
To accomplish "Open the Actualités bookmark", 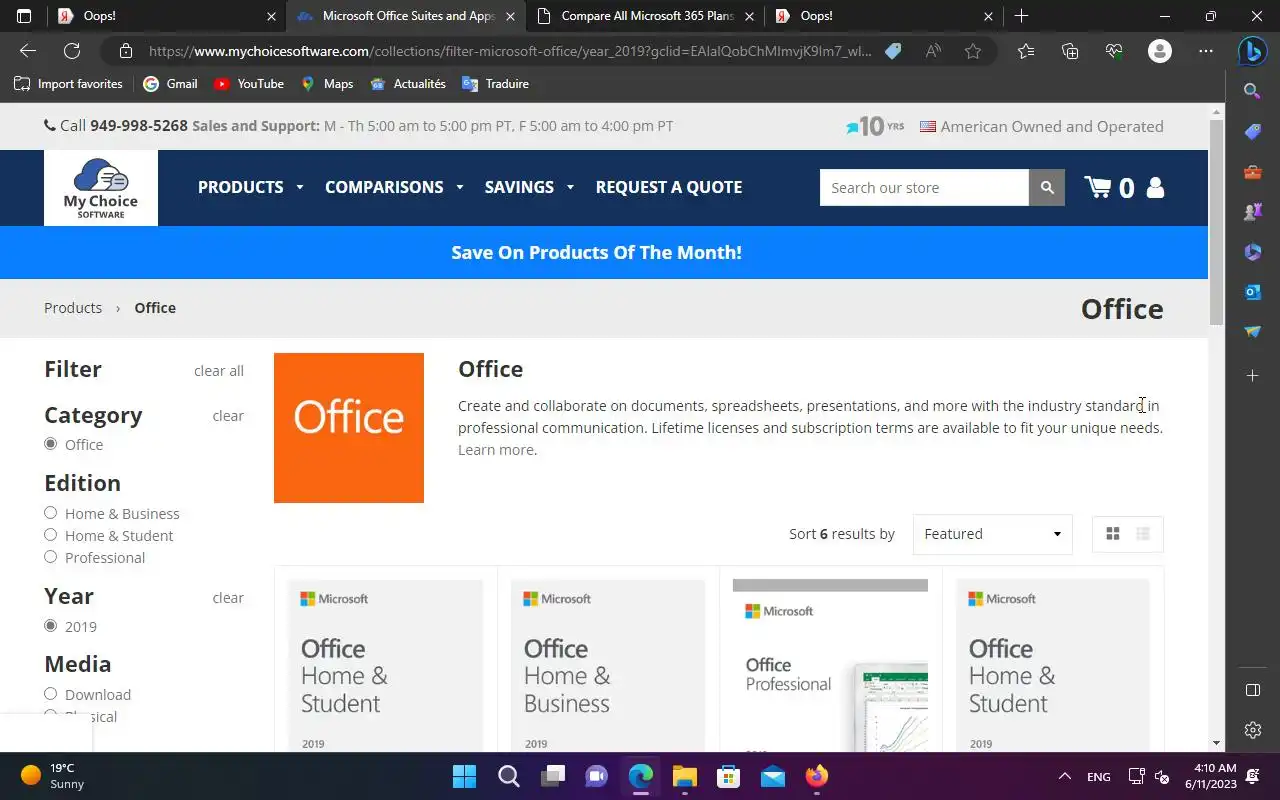I will click(x=407, y=84).
